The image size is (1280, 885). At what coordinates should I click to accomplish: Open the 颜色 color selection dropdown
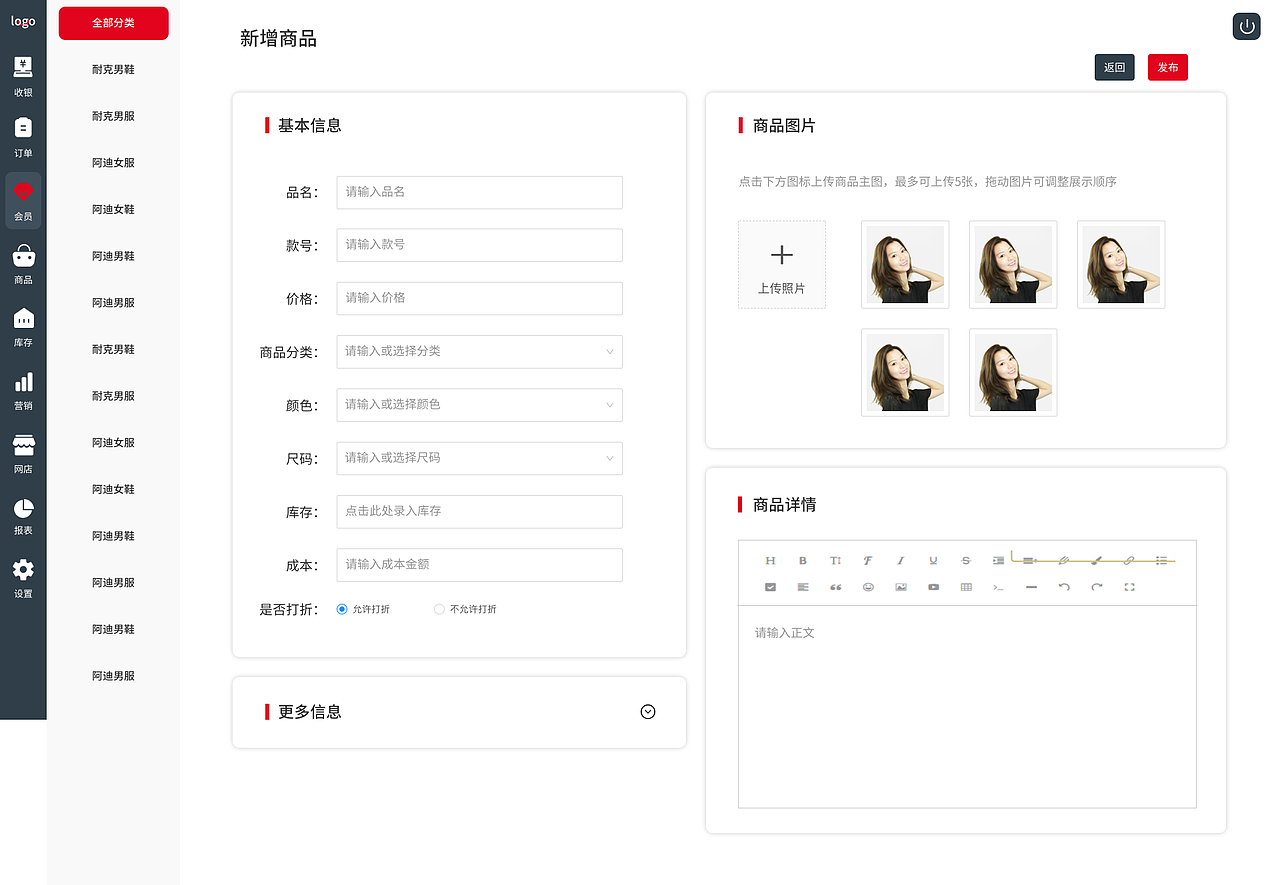point(479,404)
